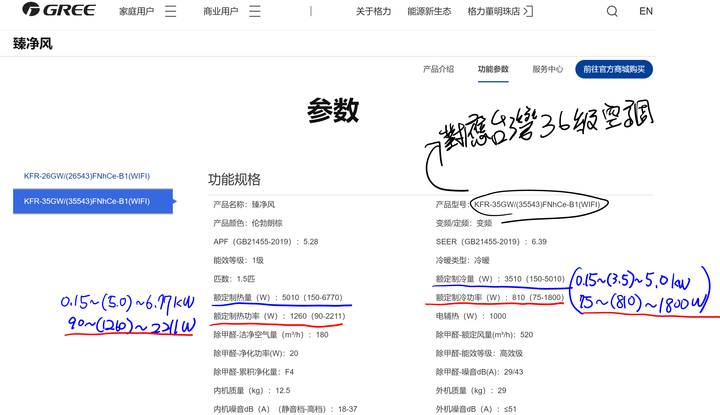
Task: Click the GREE logo
Action: tap(59, 10)
